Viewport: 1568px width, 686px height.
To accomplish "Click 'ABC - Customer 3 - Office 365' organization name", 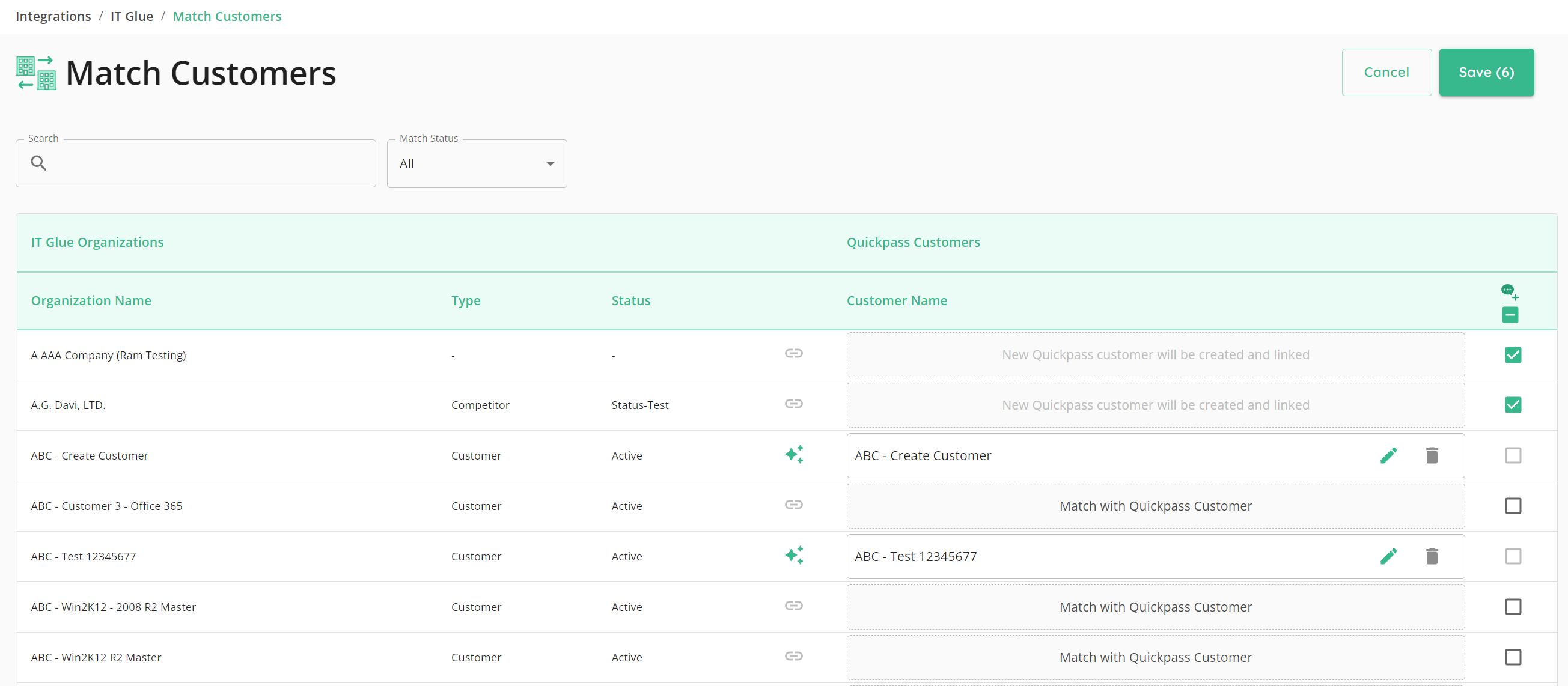I will coord(106,506).
